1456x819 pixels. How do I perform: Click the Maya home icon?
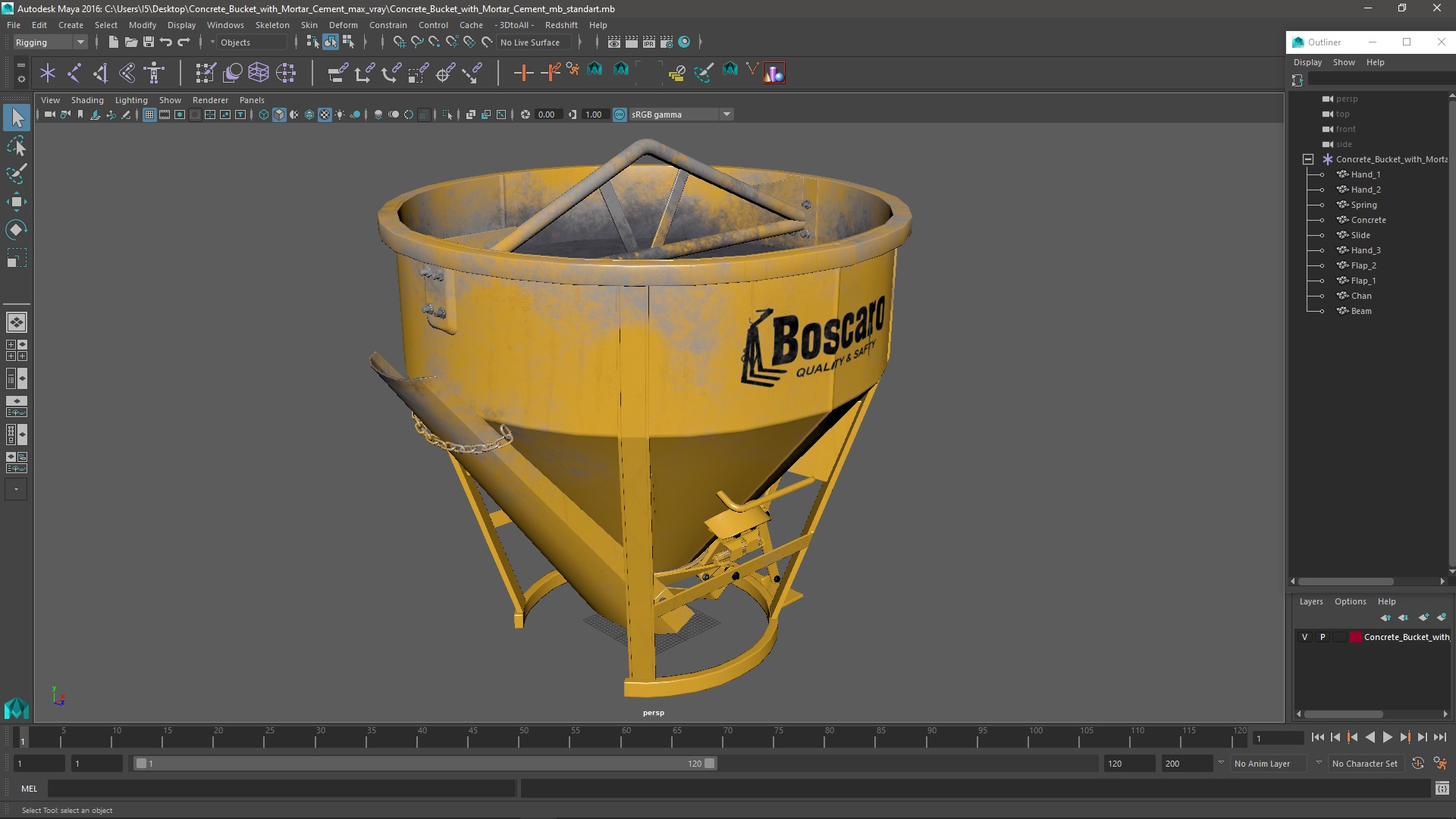pos(17,708)
